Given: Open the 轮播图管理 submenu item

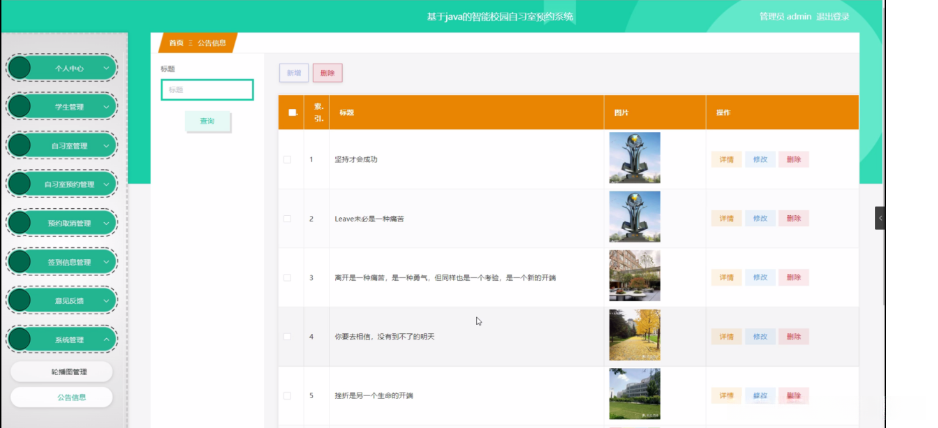Looking at the screenshot, I should pyautogui.click(x=62, y=372).
